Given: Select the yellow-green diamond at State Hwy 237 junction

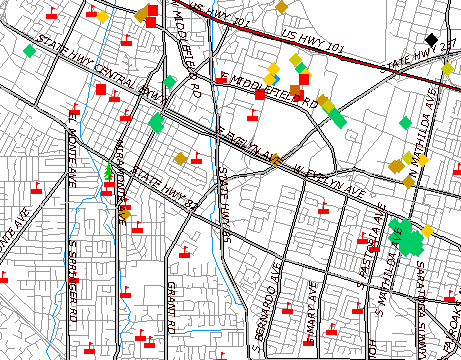Looking at the screenshot, I should click(448, 69).
